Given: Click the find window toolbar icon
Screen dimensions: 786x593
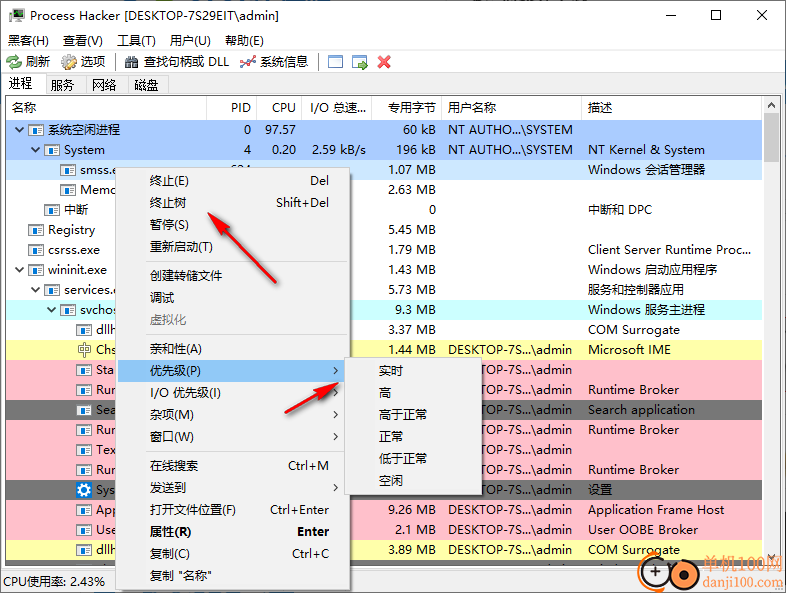Looking at the screenshot, I should click(x=335, y=62).
